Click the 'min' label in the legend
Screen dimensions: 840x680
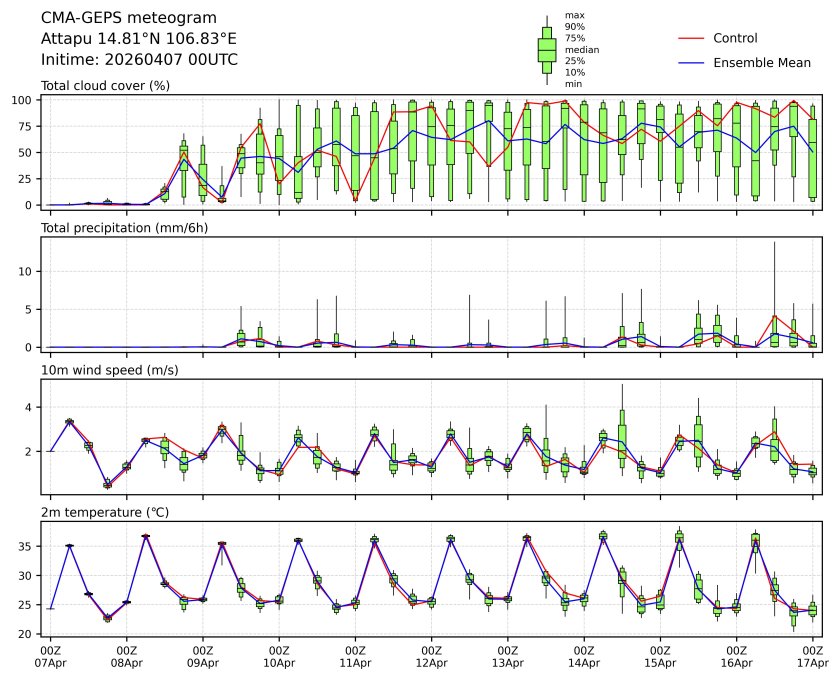pos(573,84)
